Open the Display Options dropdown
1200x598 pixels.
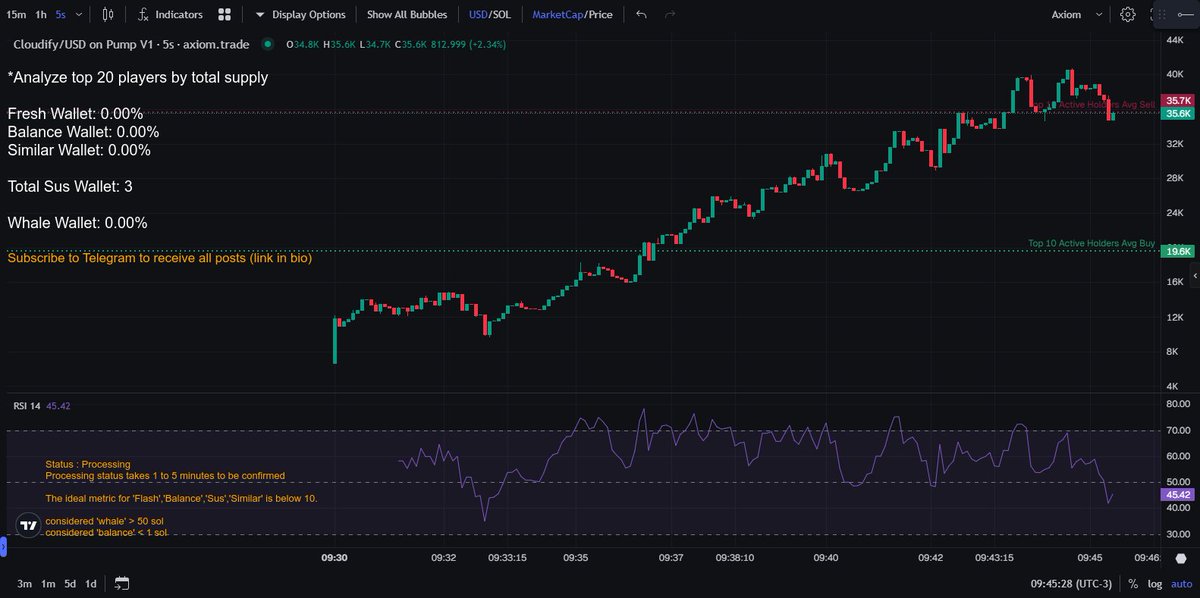[303, 14]
